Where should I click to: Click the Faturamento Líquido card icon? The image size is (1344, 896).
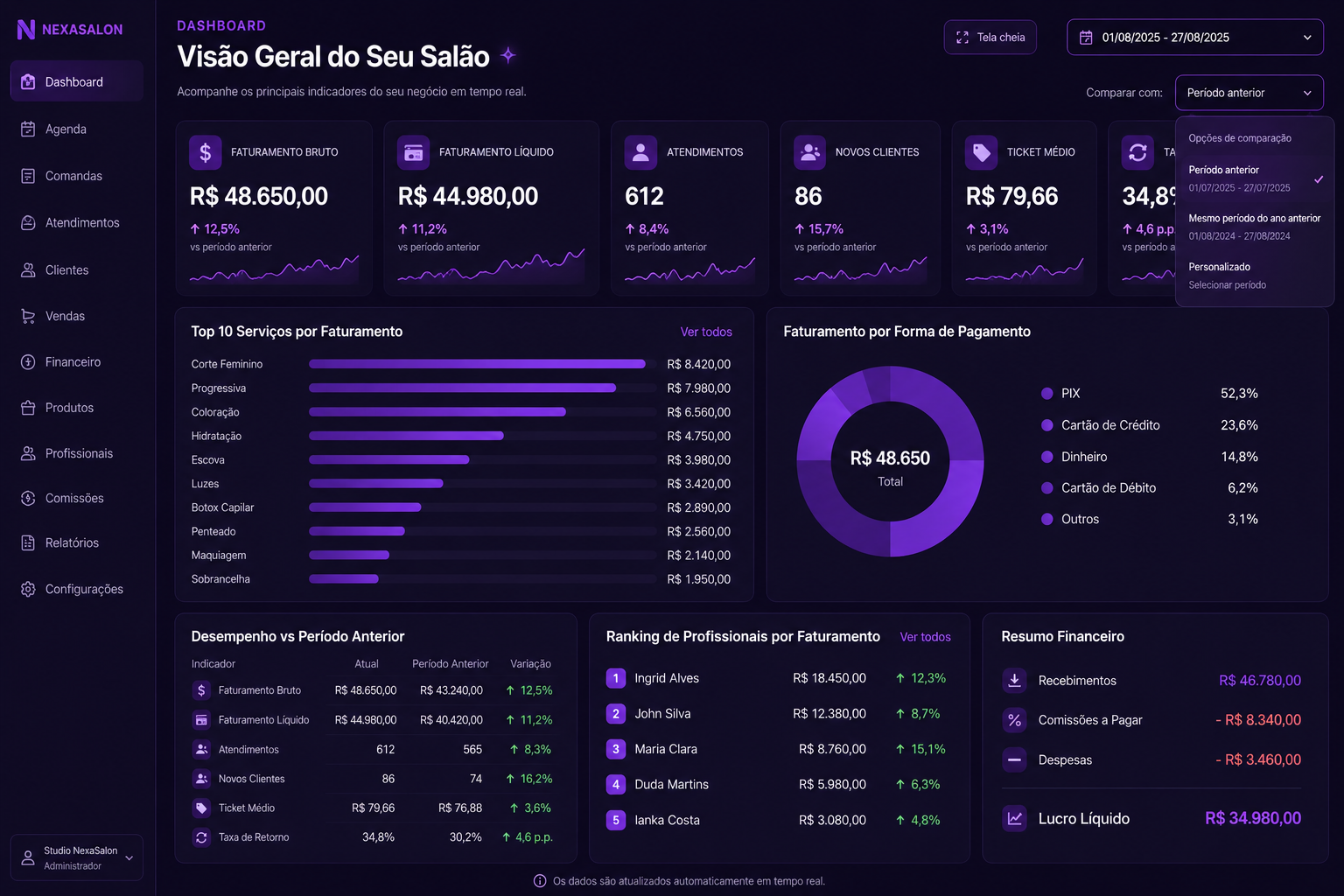click(414, 152)
